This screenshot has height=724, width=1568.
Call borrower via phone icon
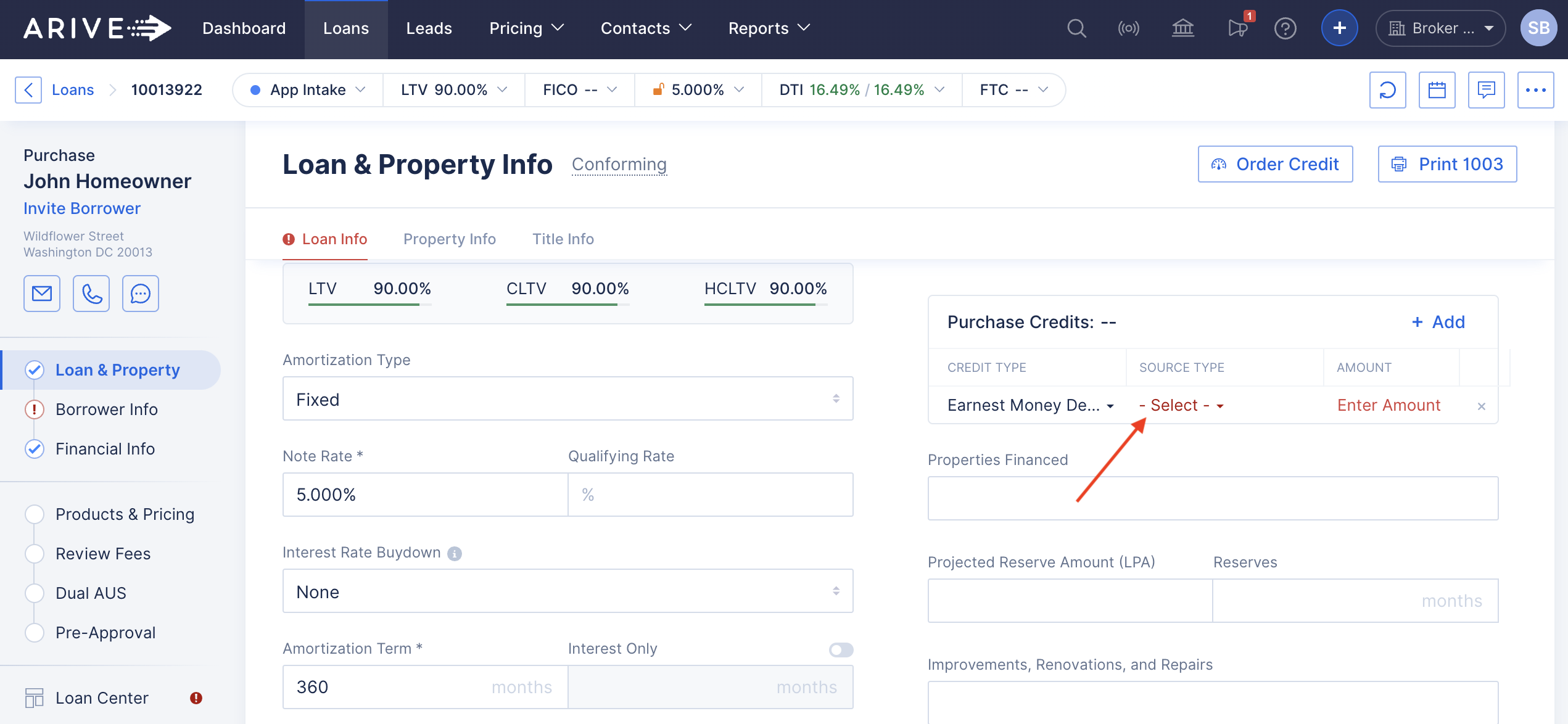[91, 294]
